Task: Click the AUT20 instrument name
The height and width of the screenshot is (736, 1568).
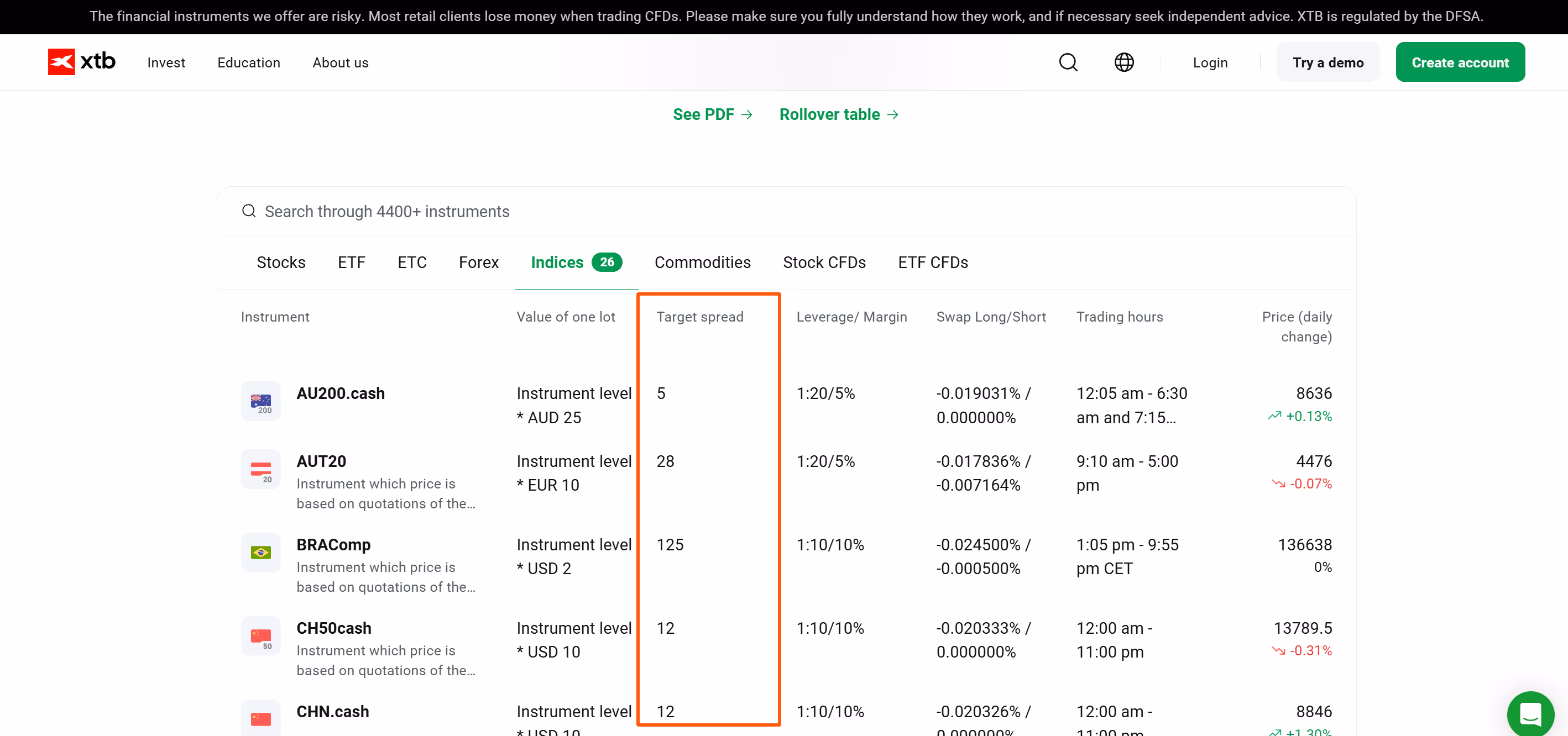Action: click(321, 461)
